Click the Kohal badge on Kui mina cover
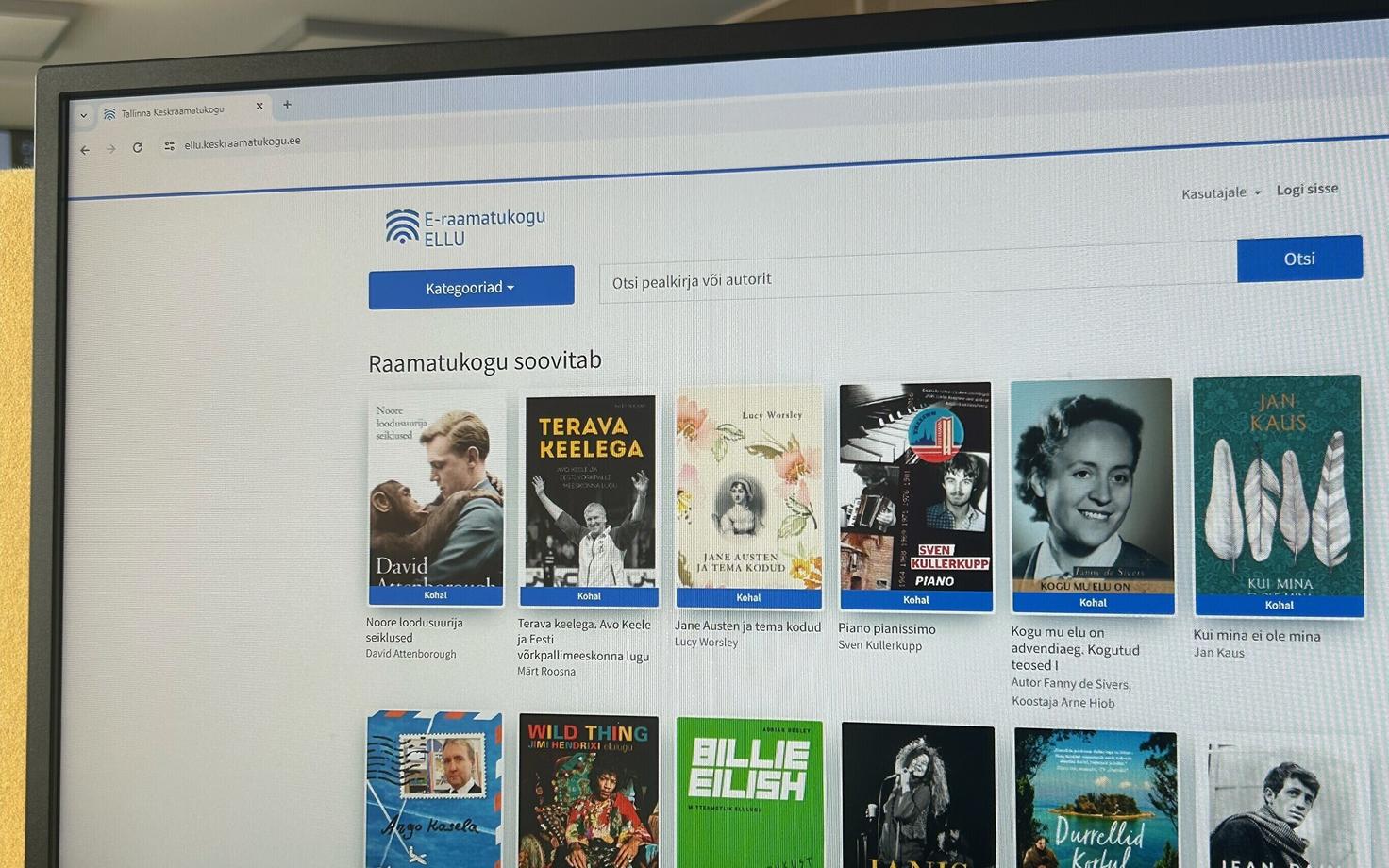 pos(1280,606)
